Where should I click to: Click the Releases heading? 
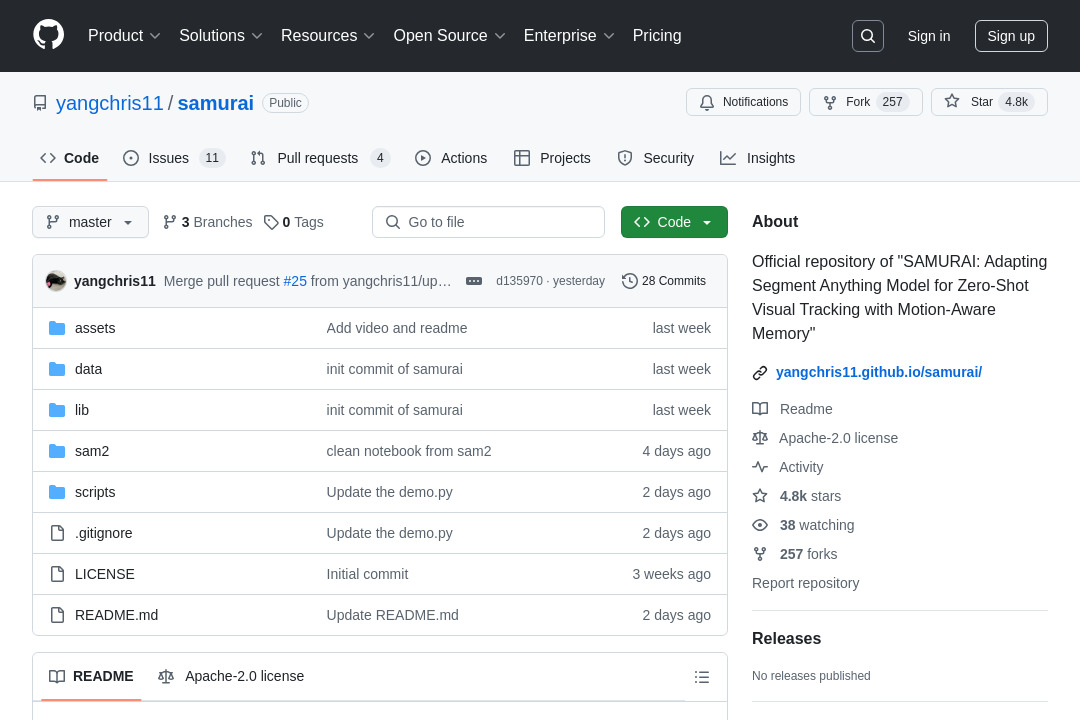[x=787, y=639]
